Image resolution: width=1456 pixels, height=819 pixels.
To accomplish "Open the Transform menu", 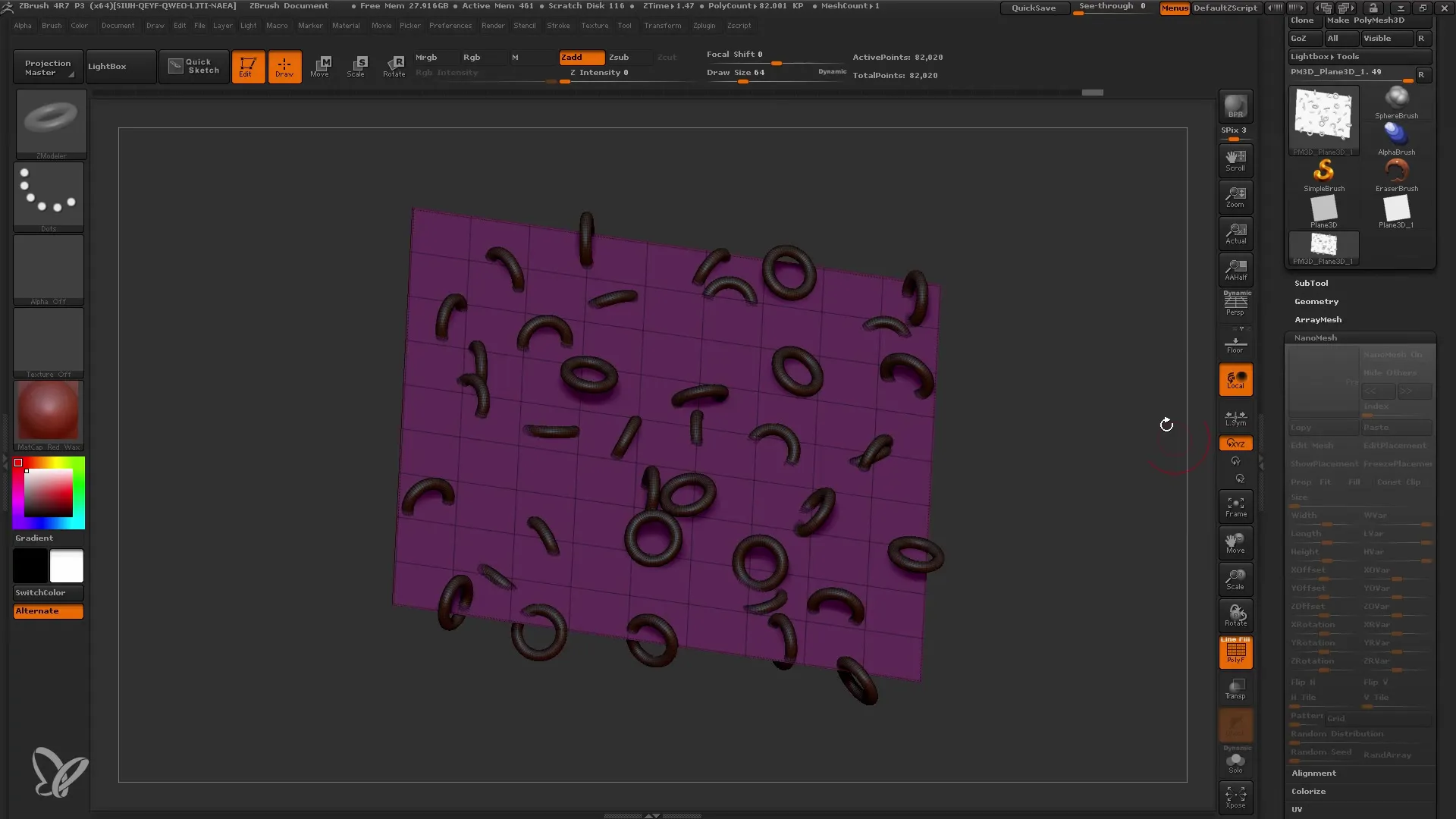I will click(662, 25).
